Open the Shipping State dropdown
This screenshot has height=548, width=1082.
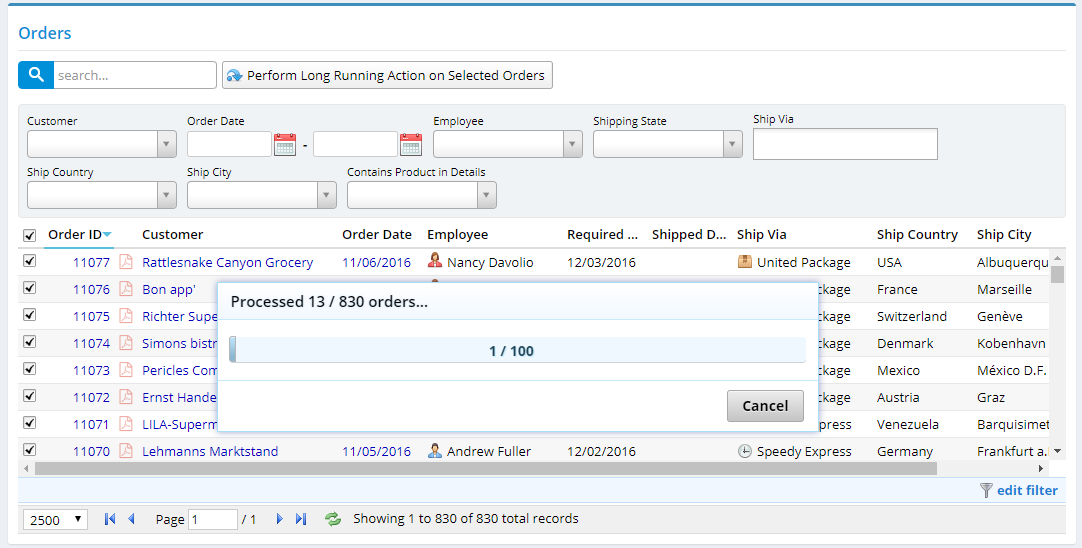[733, 145]
